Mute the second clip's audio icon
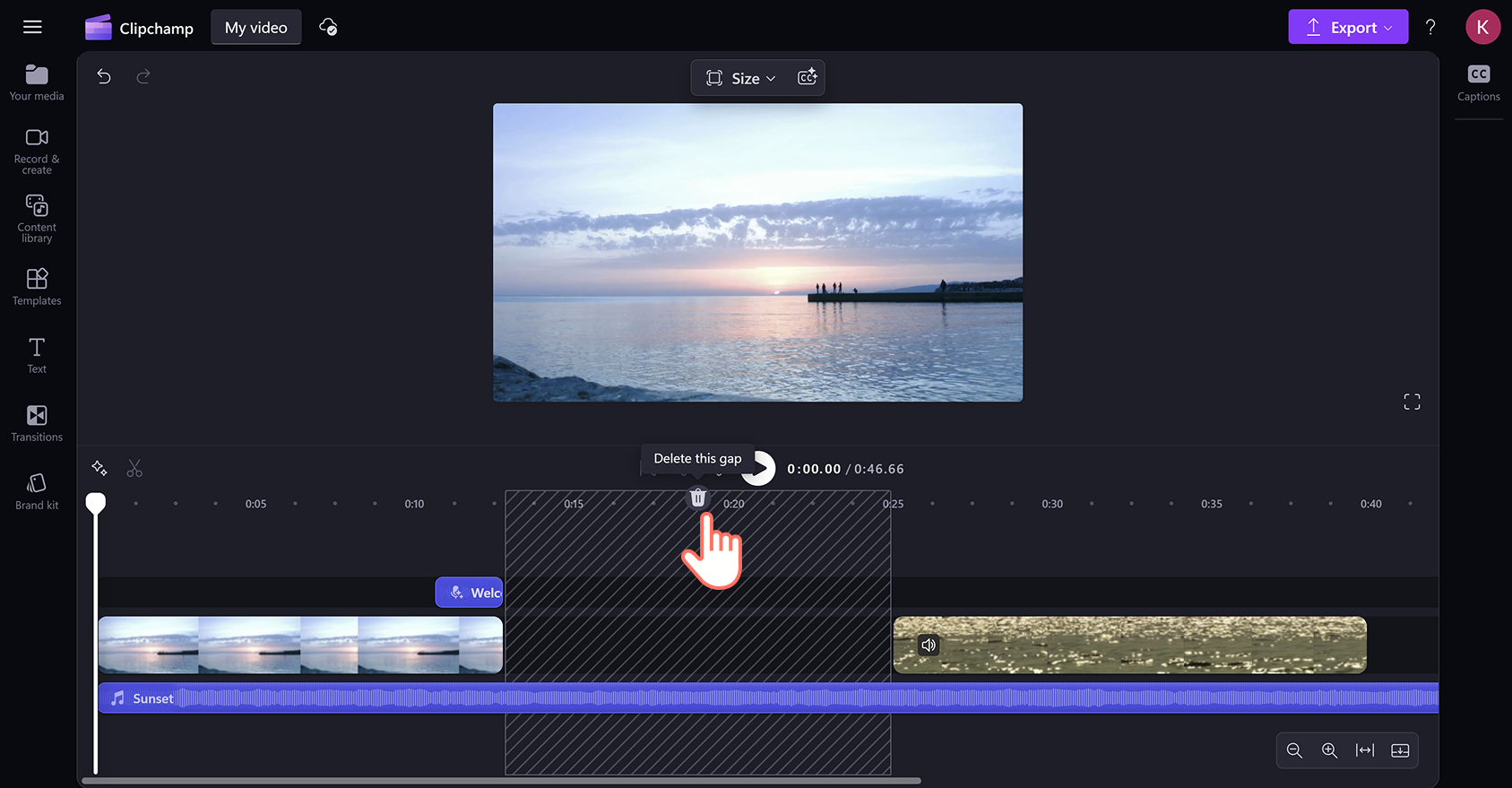The width and height of the screenshot is (1512, 788). (929, 645)
